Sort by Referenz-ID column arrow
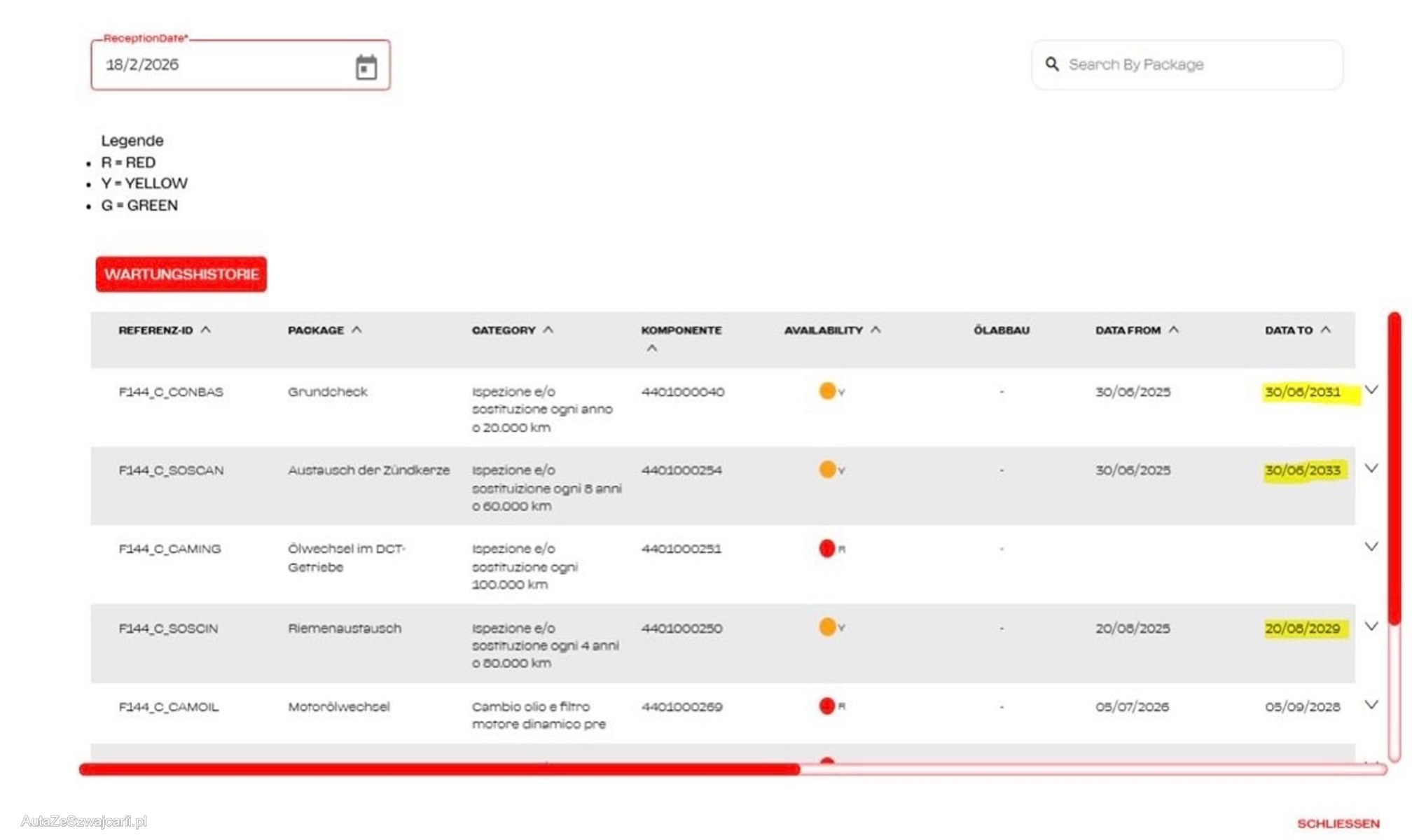 205,330
